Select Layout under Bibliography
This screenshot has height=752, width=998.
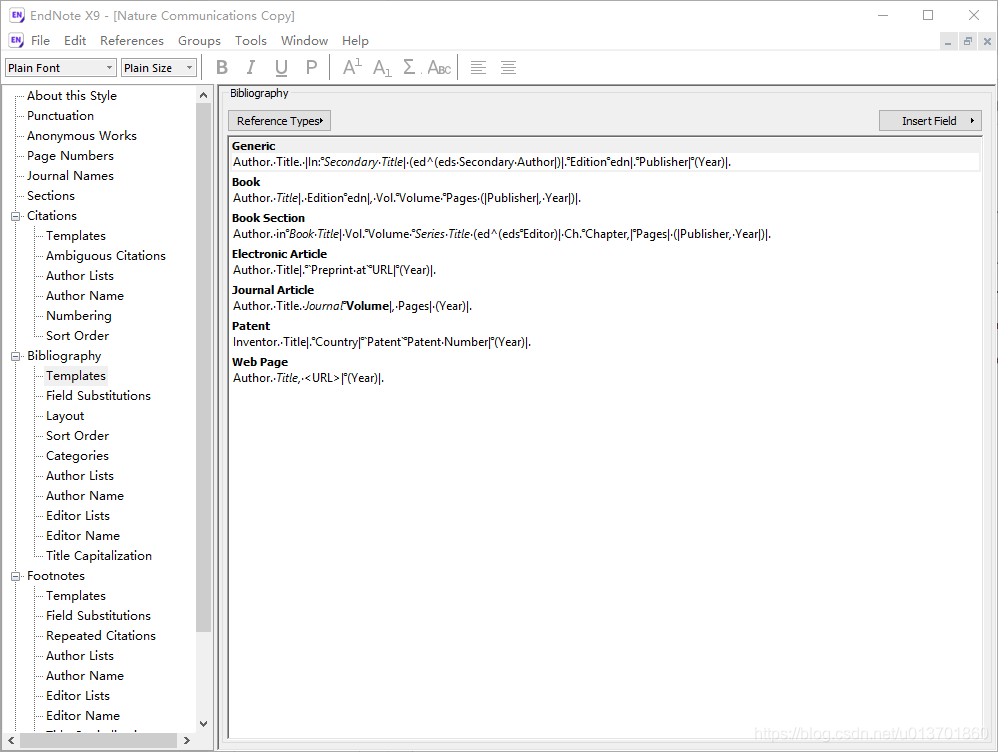pyautogui.click(x=65, y=416)
